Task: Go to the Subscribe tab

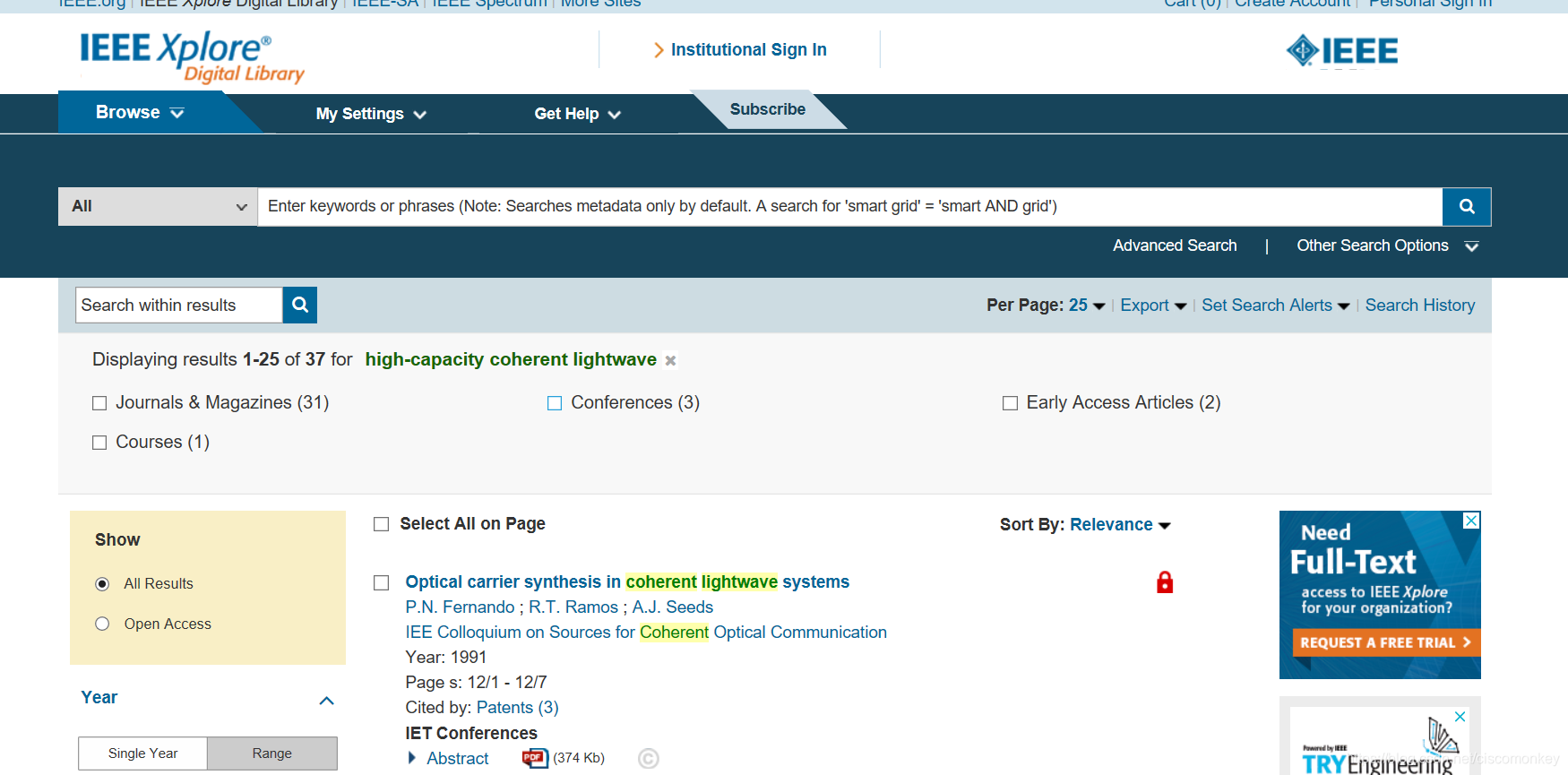Action: coord(768,109)
